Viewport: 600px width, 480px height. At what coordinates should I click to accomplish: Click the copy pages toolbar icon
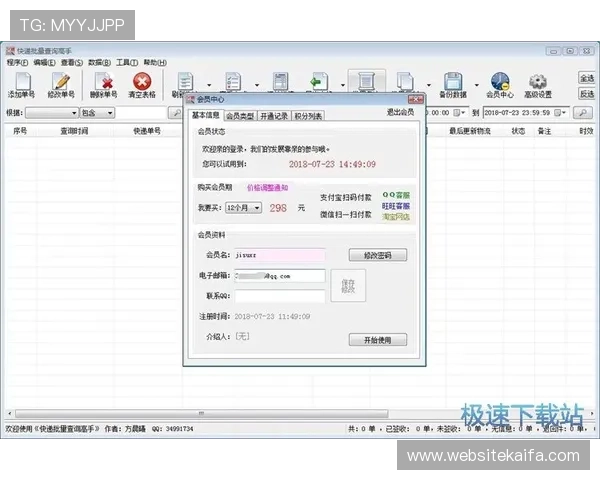[405, 81]
